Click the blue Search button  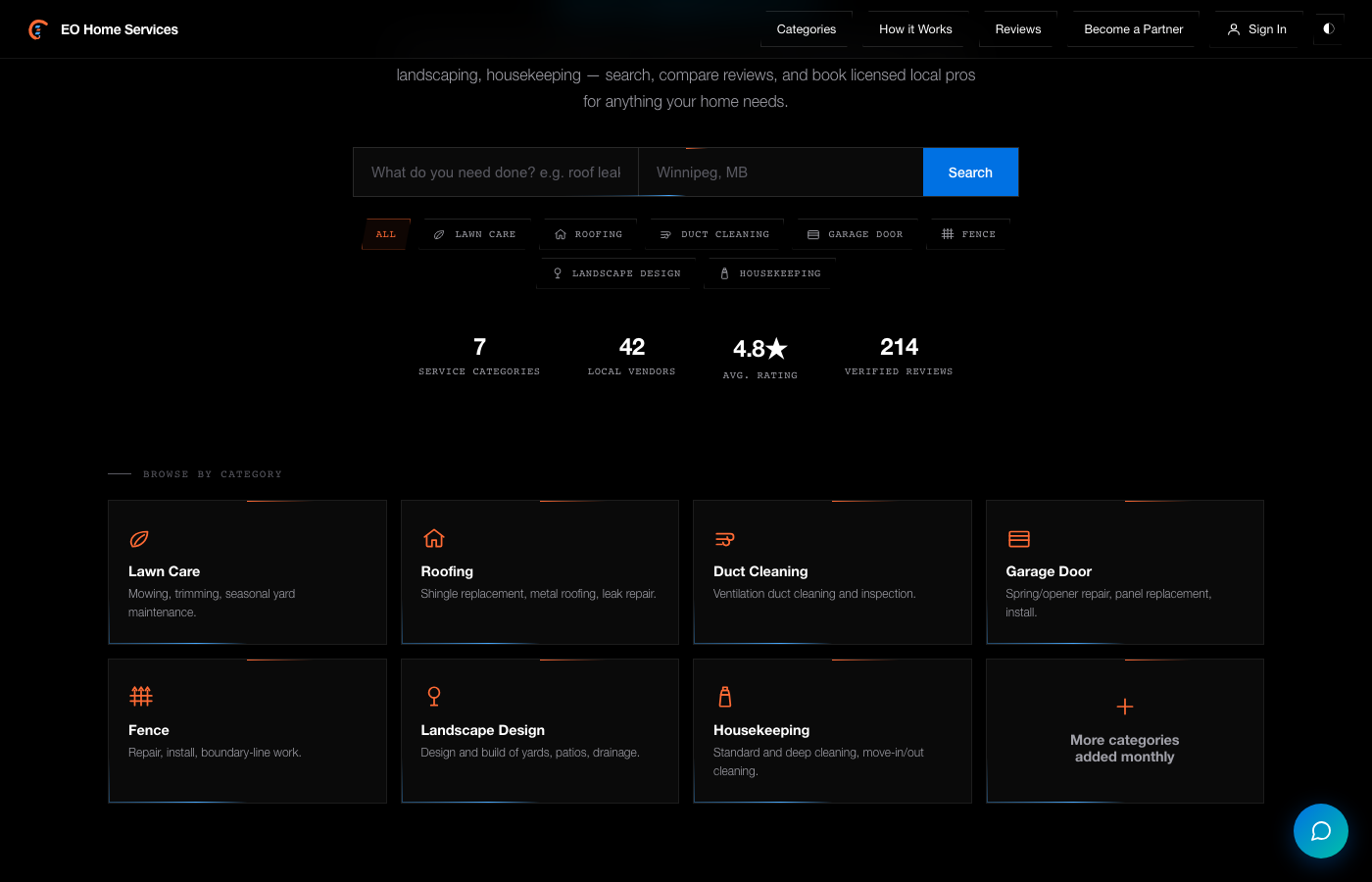point(970,172)
